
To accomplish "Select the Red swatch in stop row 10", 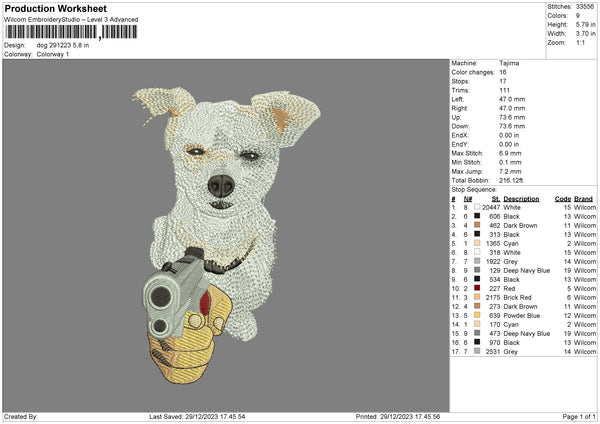I will click(477, 288).
